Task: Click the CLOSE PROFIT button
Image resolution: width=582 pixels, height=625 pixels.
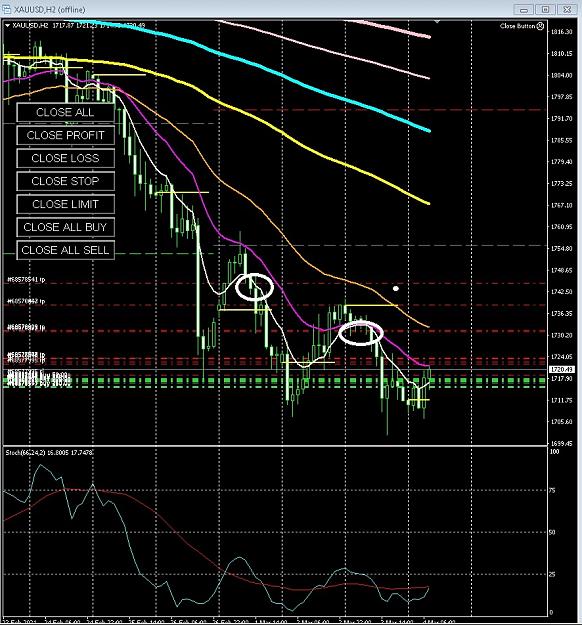Action: 65,136
